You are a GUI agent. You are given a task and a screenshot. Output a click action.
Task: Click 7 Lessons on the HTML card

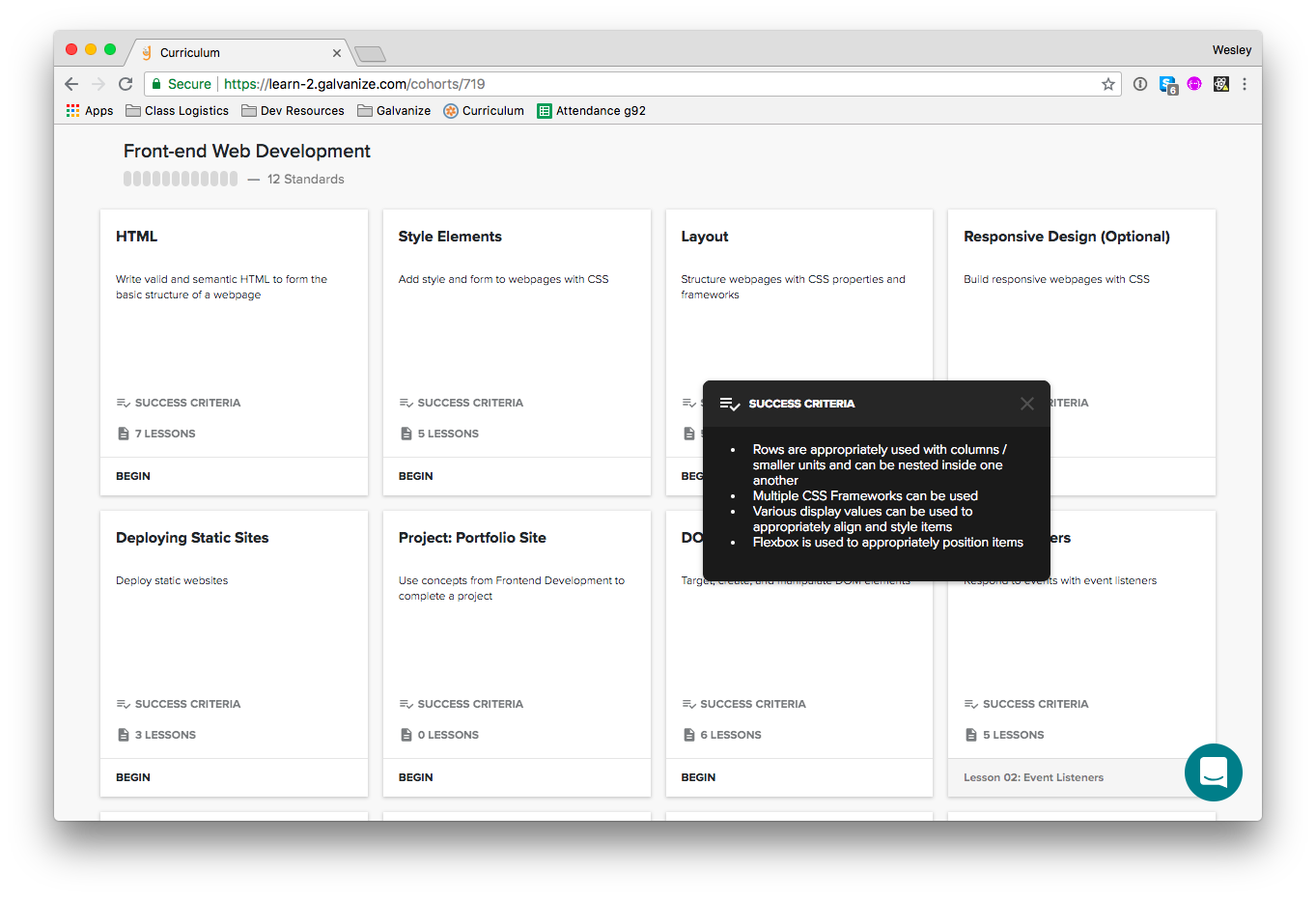click(x=155, y=434)
